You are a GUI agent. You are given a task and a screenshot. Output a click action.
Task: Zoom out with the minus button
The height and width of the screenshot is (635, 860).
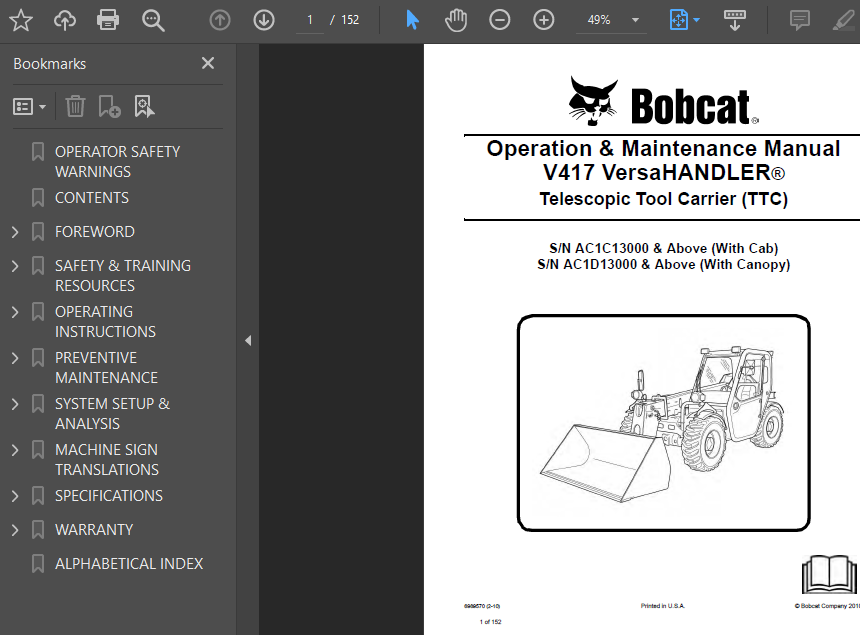coord(500,20)
